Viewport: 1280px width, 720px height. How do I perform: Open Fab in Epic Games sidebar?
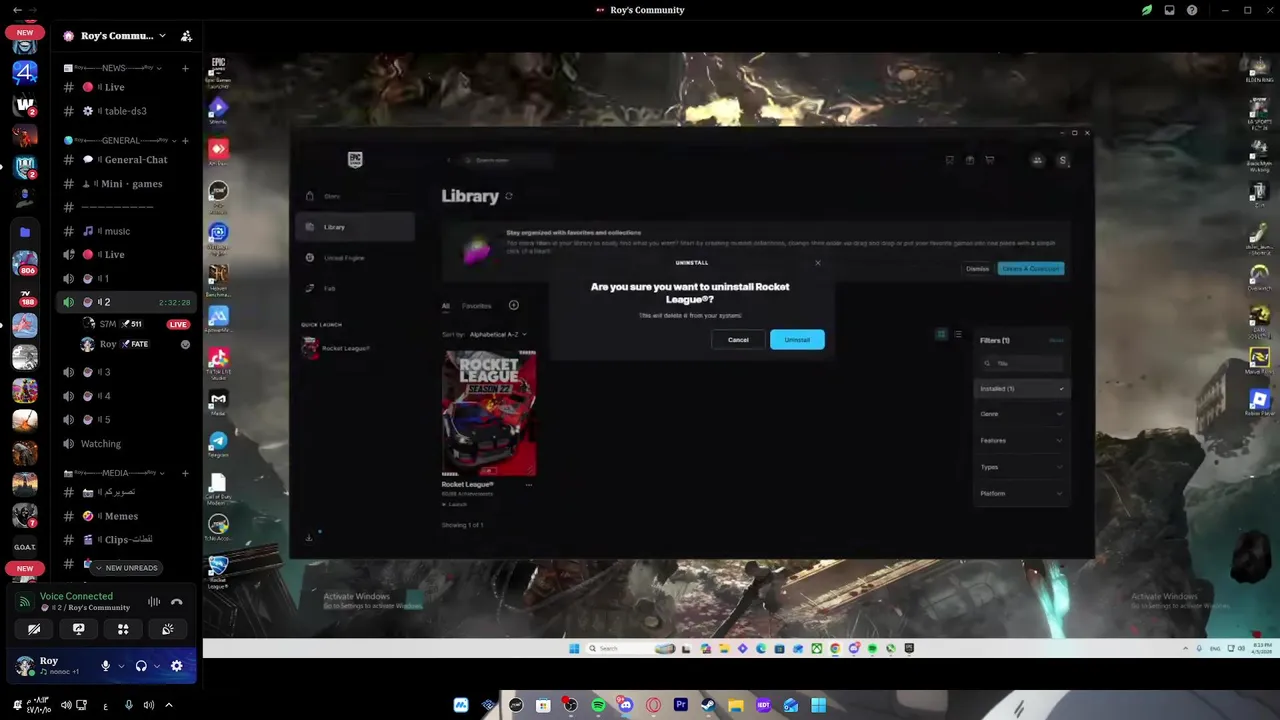[355, 289]
